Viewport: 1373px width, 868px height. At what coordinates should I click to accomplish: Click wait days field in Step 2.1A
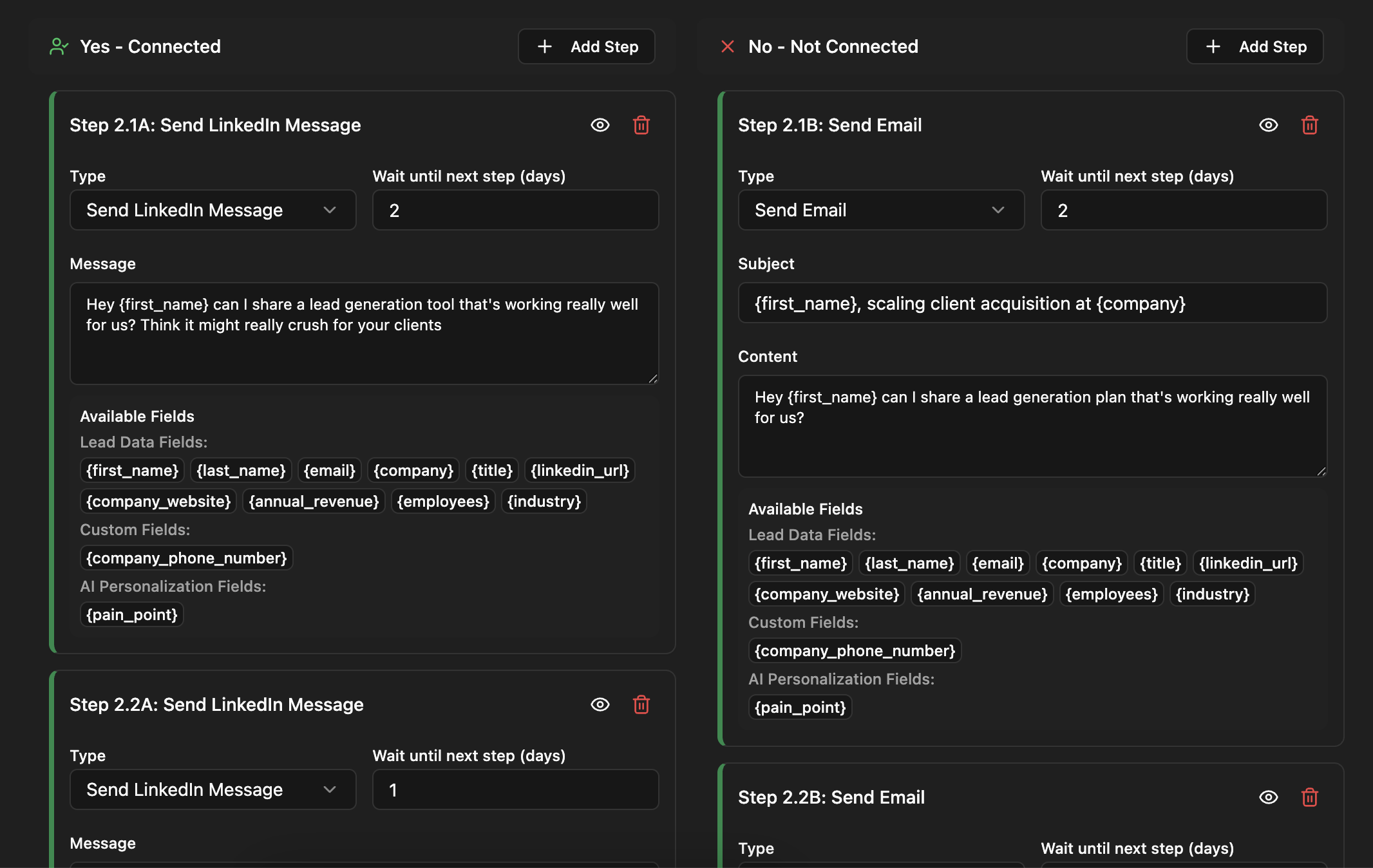515,210
